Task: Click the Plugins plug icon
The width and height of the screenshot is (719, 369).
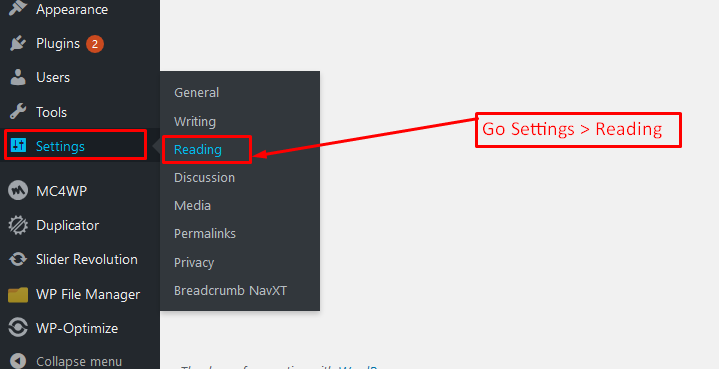Action: (x=18, y=44)
